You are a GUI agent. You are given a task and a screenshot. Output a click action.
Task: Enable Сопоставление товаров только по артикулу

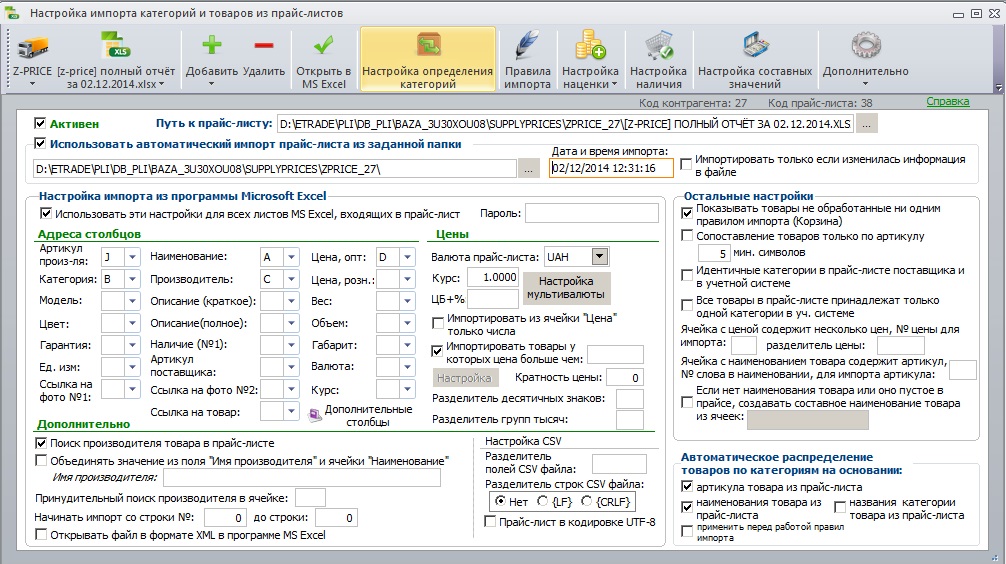coord(687,235)
